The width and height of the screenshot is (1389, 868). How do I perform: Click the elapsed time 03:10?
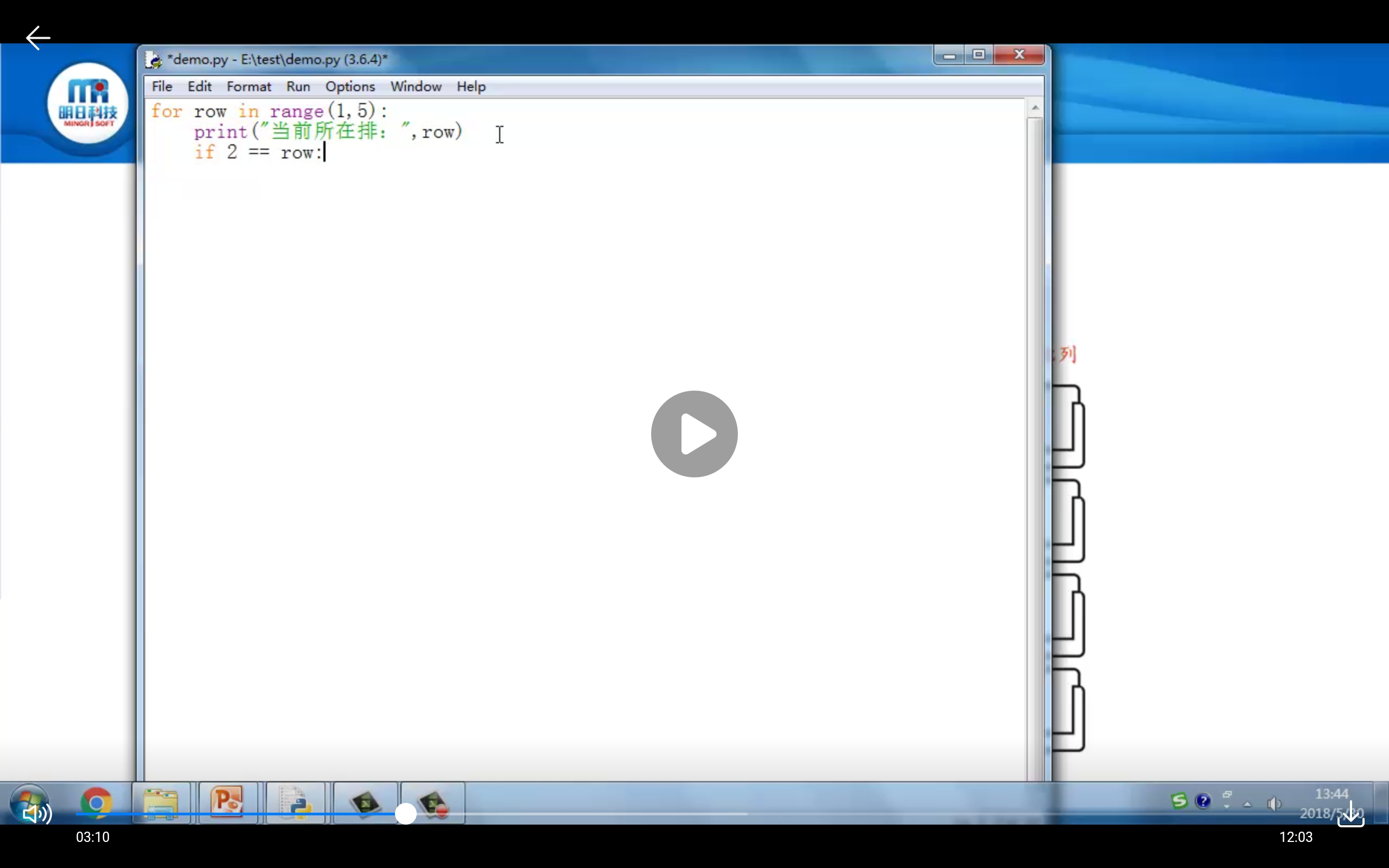pos(92,837)
